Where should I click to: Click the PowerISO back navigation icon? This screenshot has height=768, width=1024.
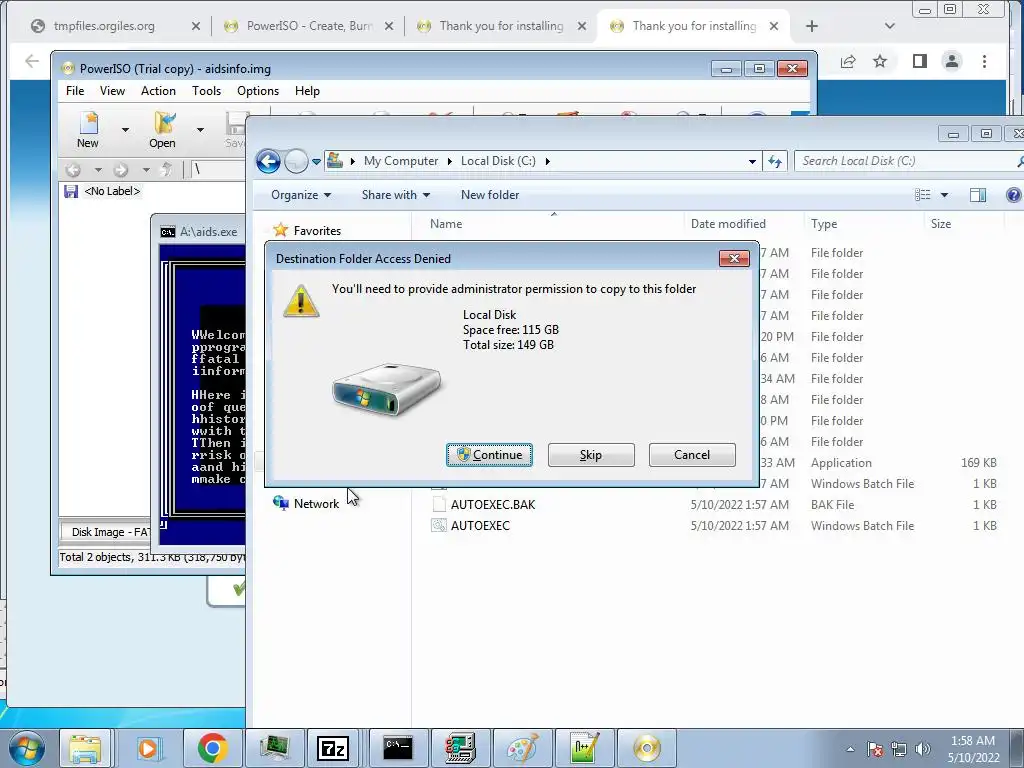73,170
